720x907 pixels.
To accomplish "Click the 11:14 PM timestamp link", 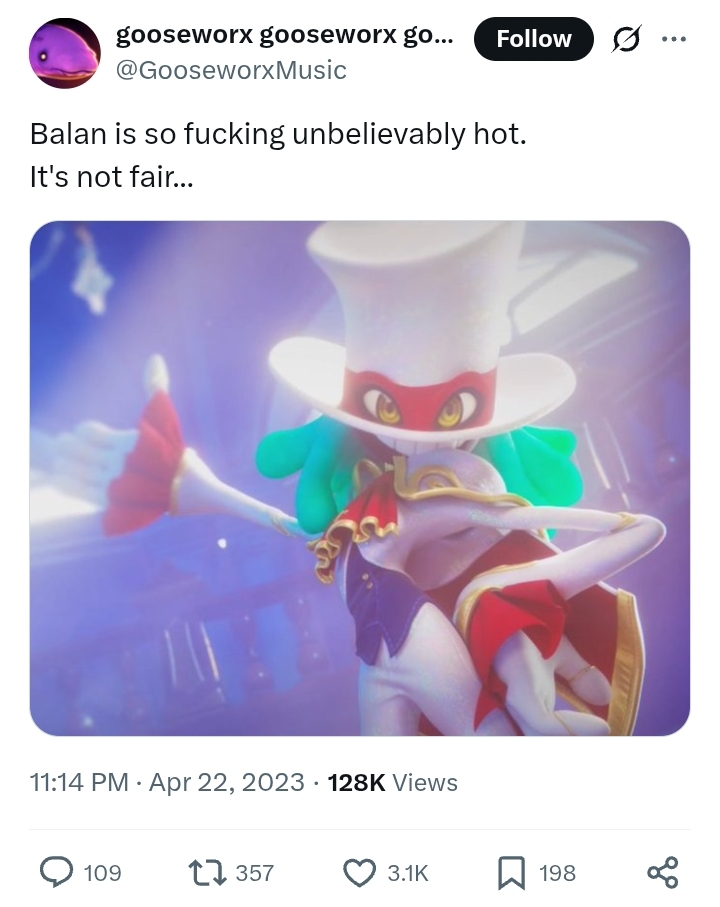I will pyautogui.click(x=79, y=782).
